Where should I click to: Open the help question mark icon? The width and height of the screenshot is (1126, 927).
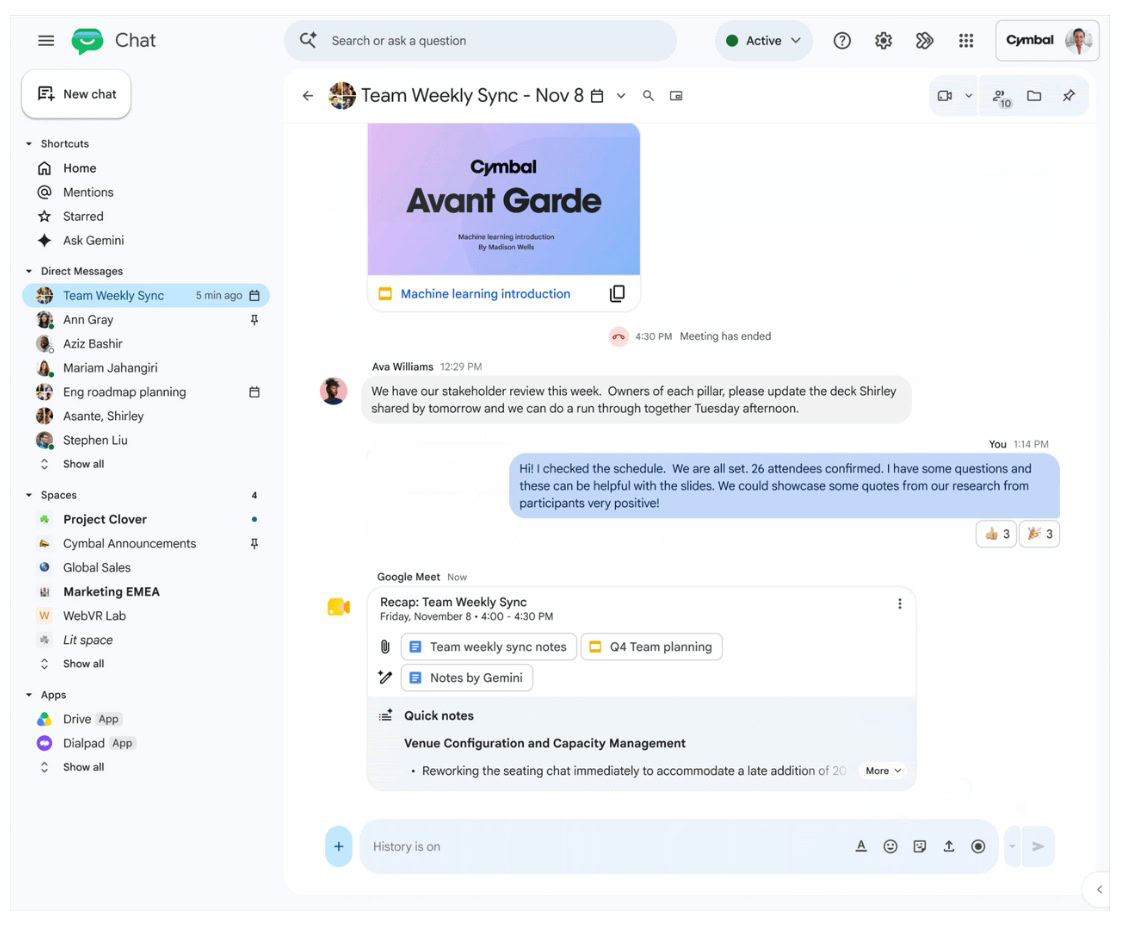pyautogui.click(x=842, y=41)
